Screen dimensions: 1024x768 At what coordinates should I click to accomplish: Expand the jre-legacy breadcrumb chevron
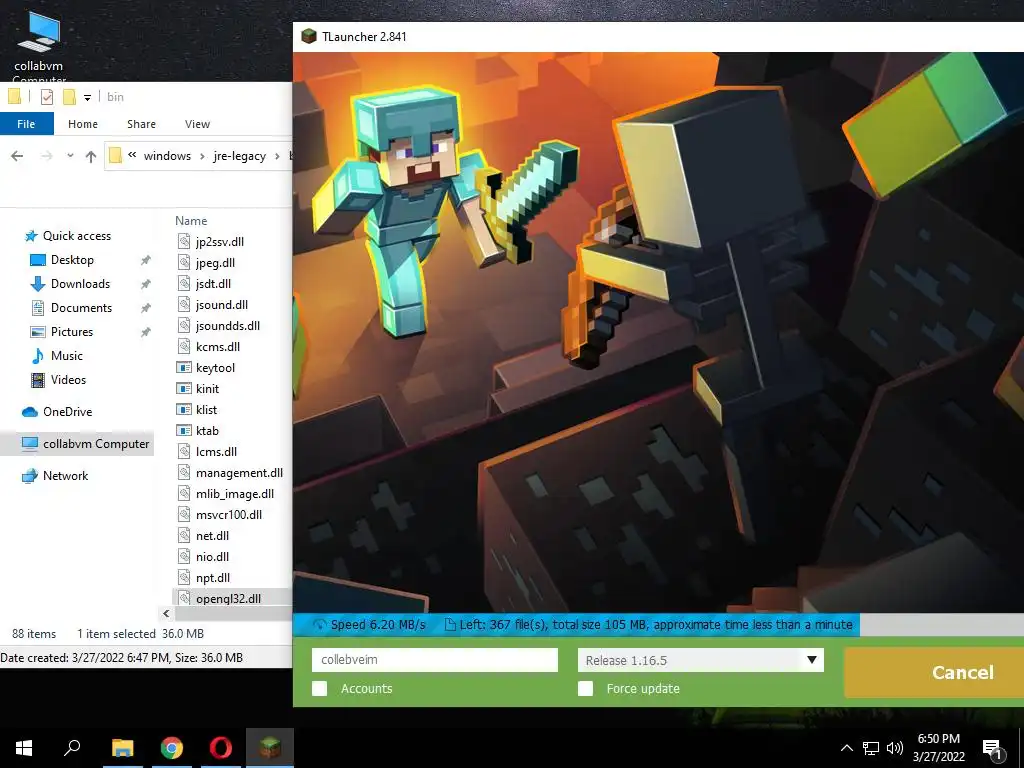click(x=277, y=155)
